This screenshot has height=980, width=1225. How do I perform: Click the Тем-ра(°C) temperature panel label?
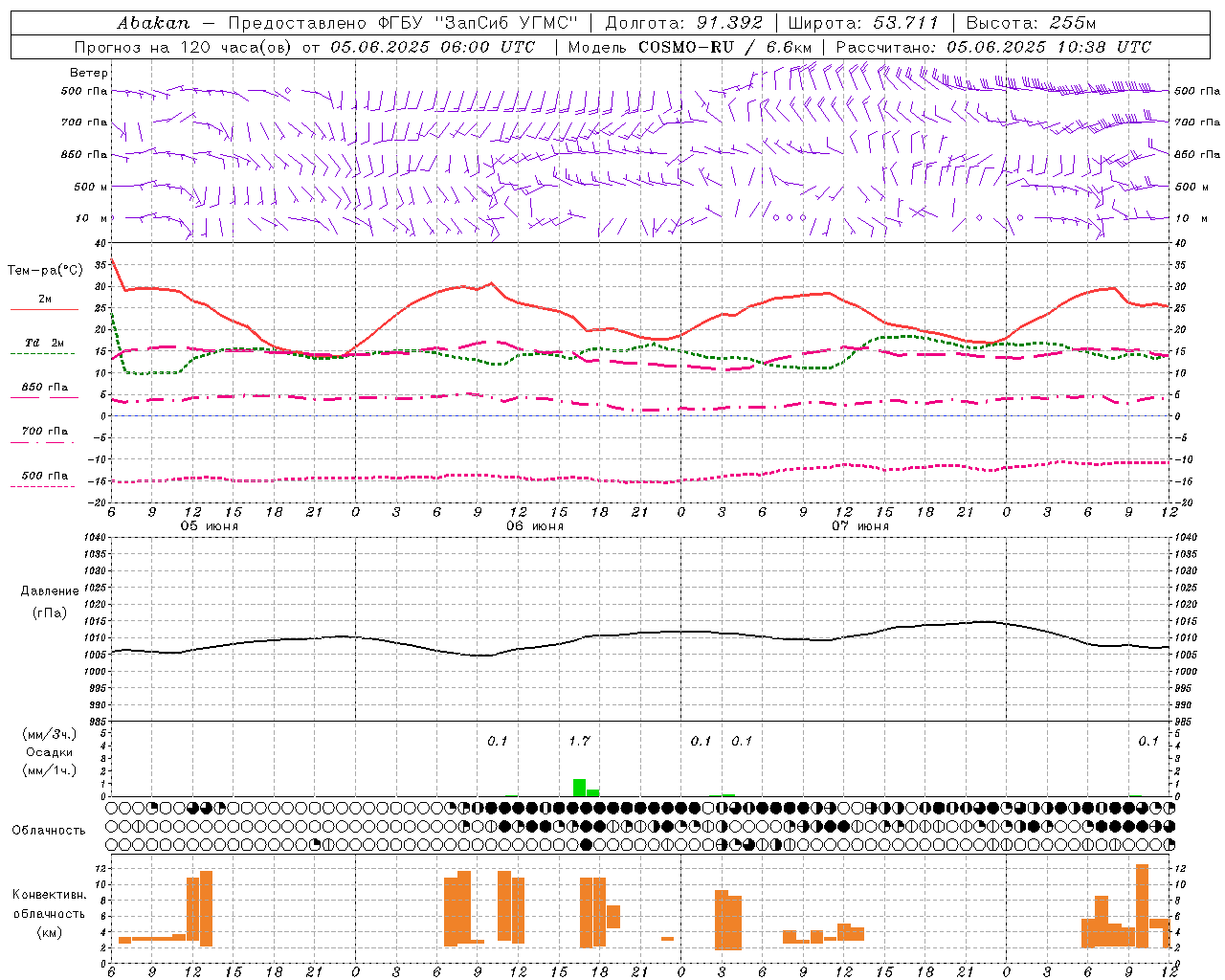[45, 271]
